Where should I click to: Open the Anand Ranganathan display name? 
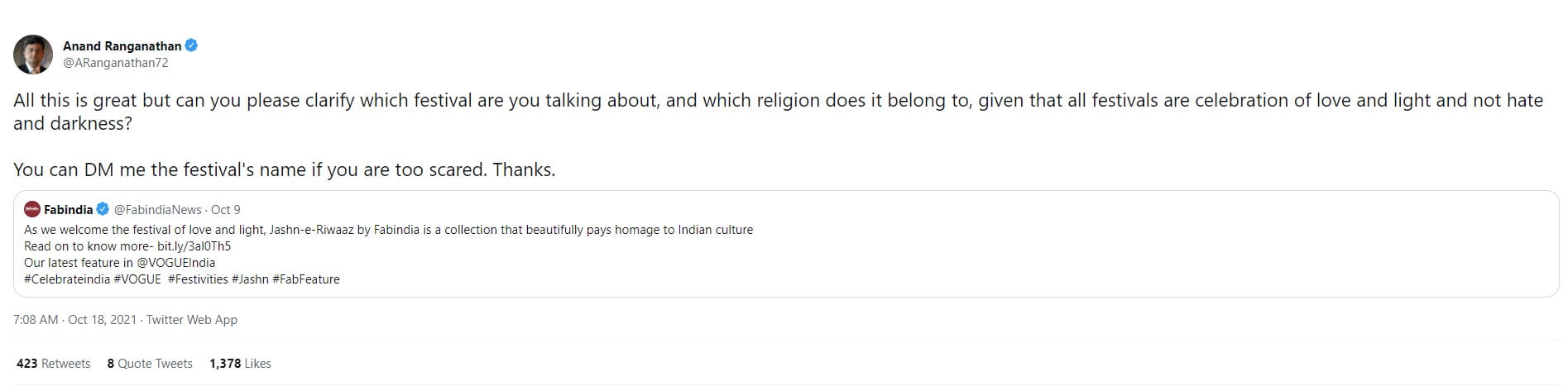[x=122, y=46]
